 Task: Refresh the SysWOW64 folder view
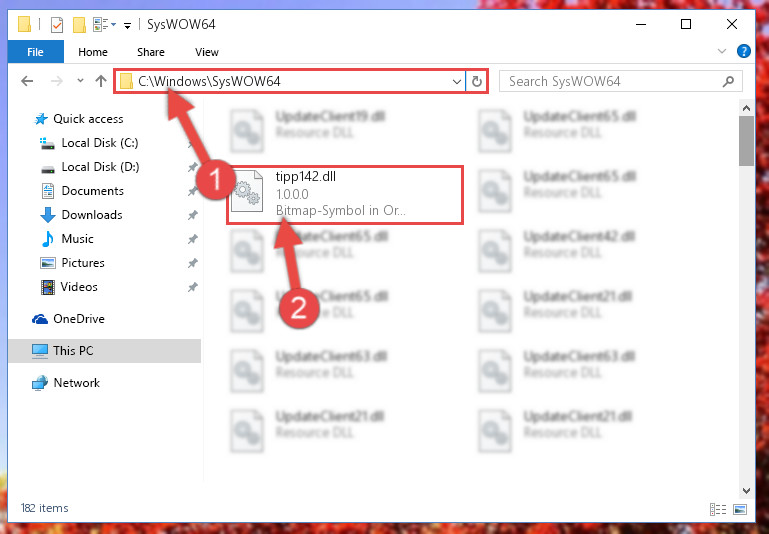pyautogui.click(x=477, y=81)
